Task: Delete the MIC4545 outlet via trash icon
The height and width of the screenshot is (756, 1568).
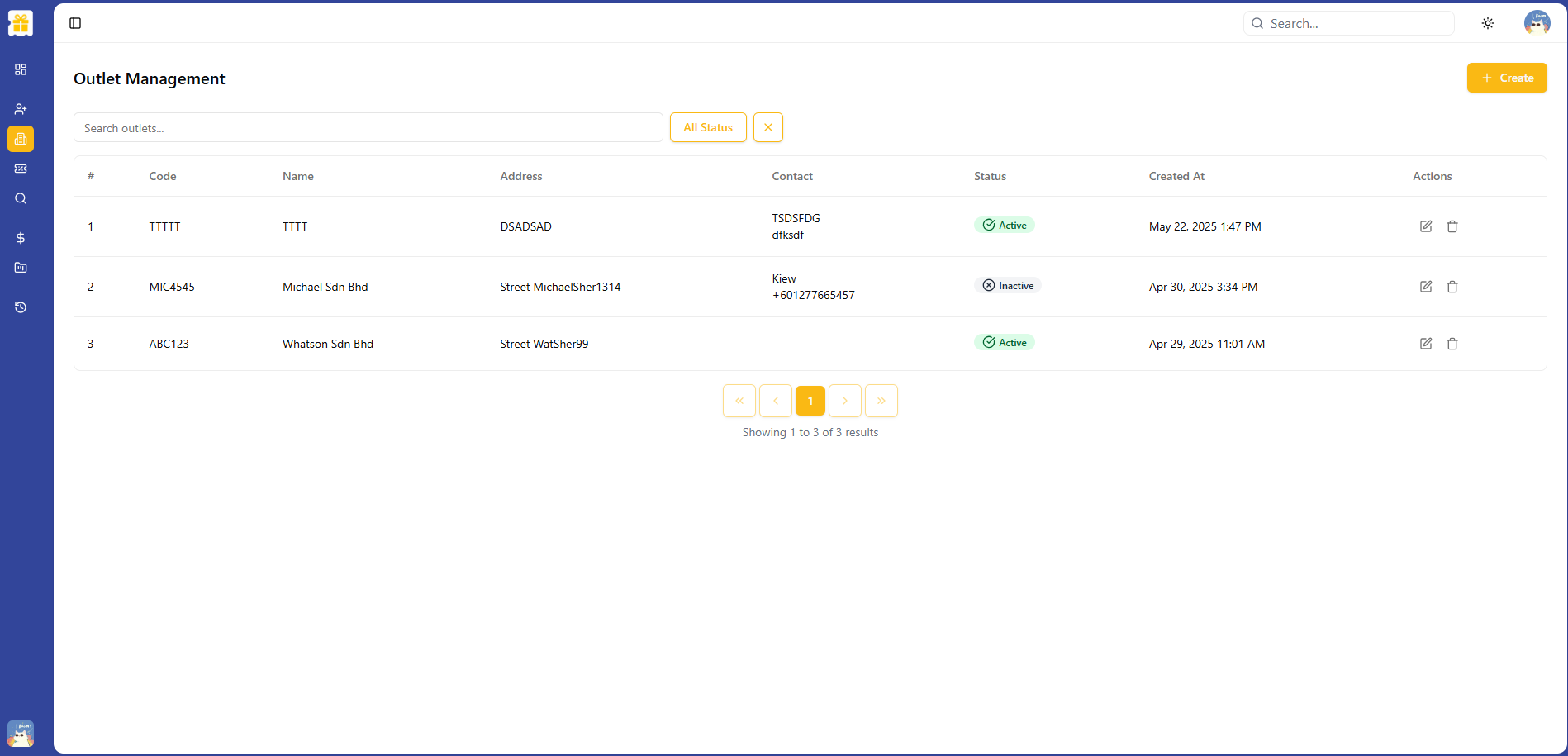Action: tap(1452, 287)
